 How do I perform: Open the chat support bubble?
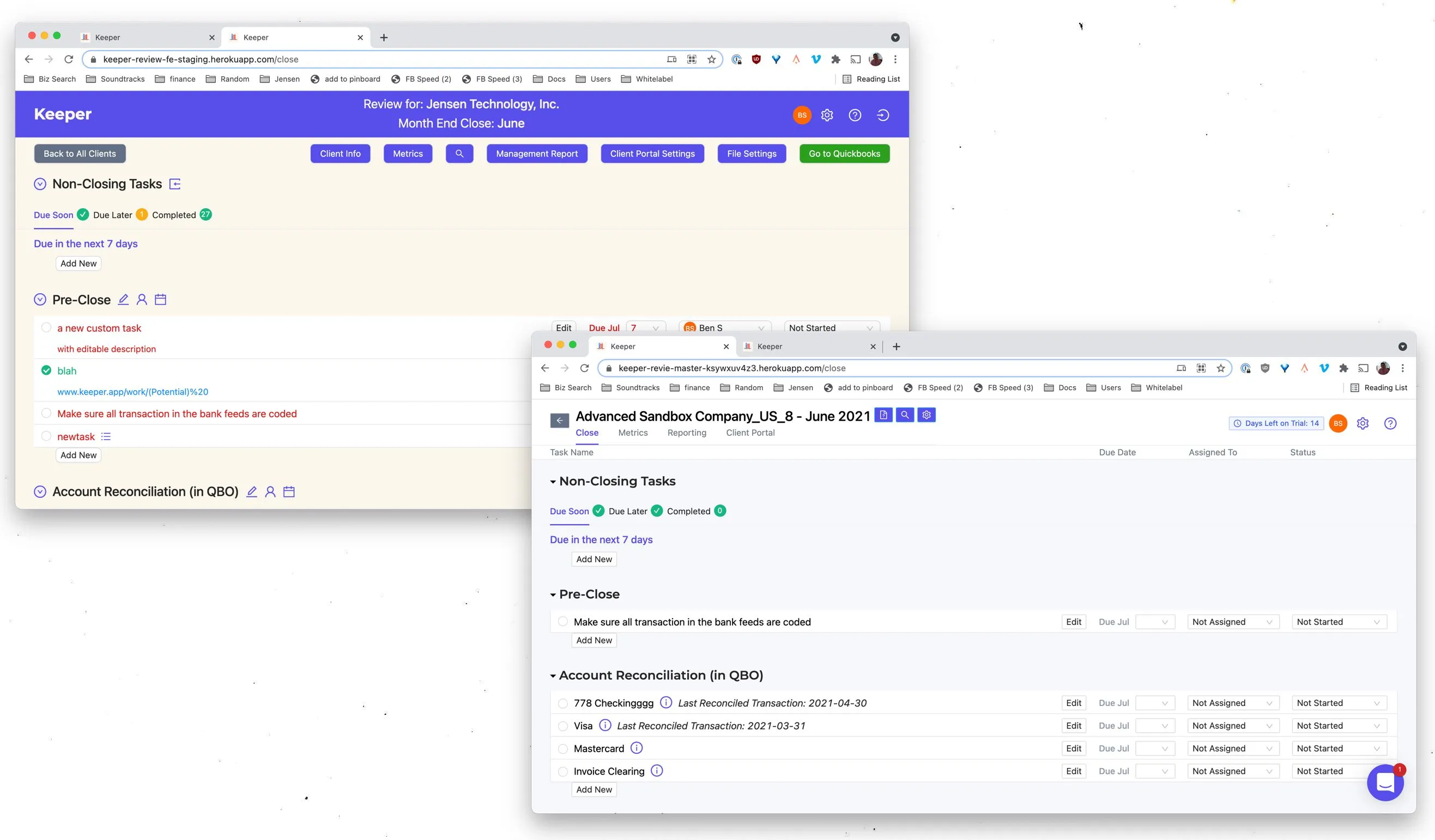click(1385, 783)
